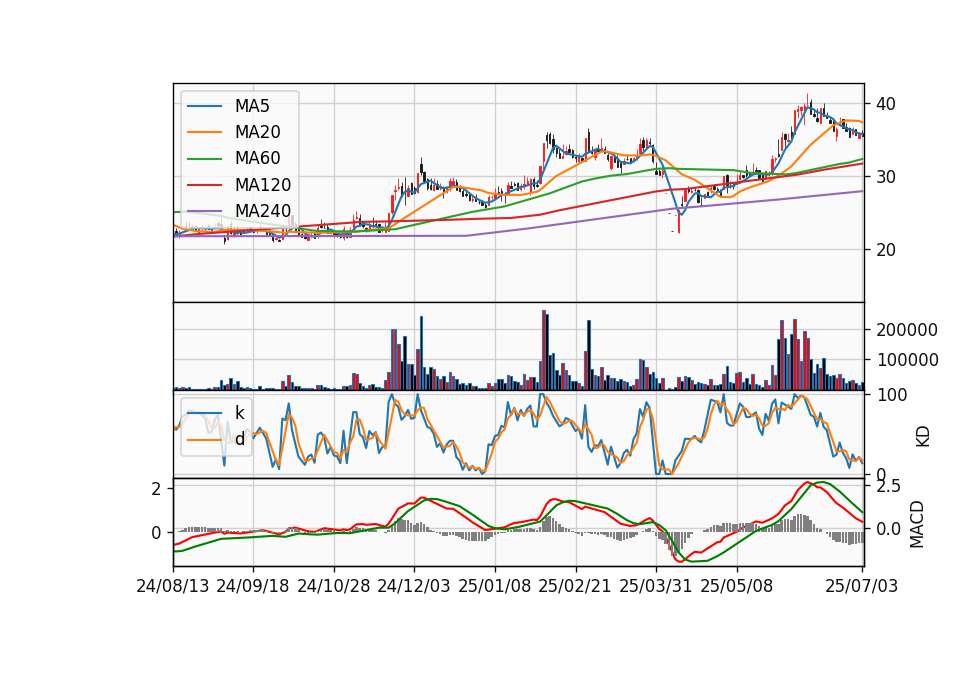Click the MACD right axis value 2.5
This screenshot has width=960, height=690.
coord(888,487)
